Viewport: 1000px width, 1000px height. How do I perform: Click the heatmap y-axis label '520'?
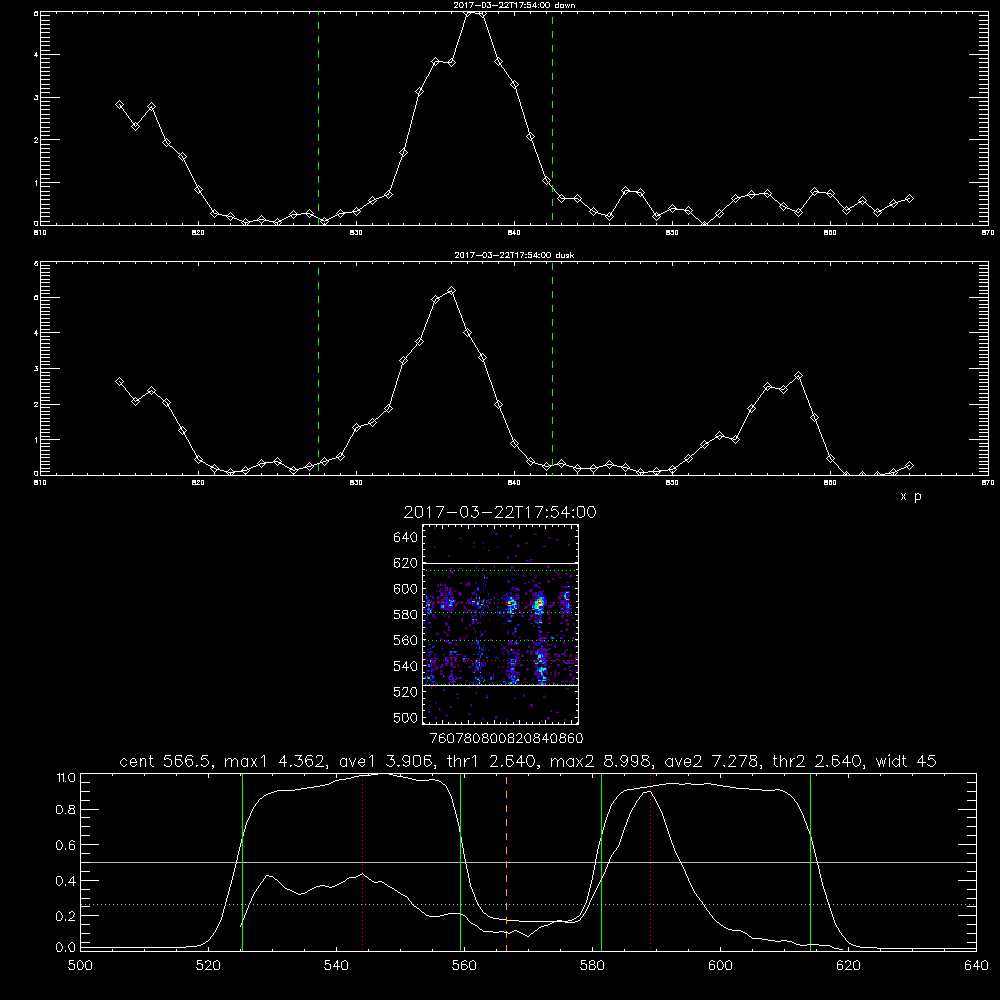(406, 692)
